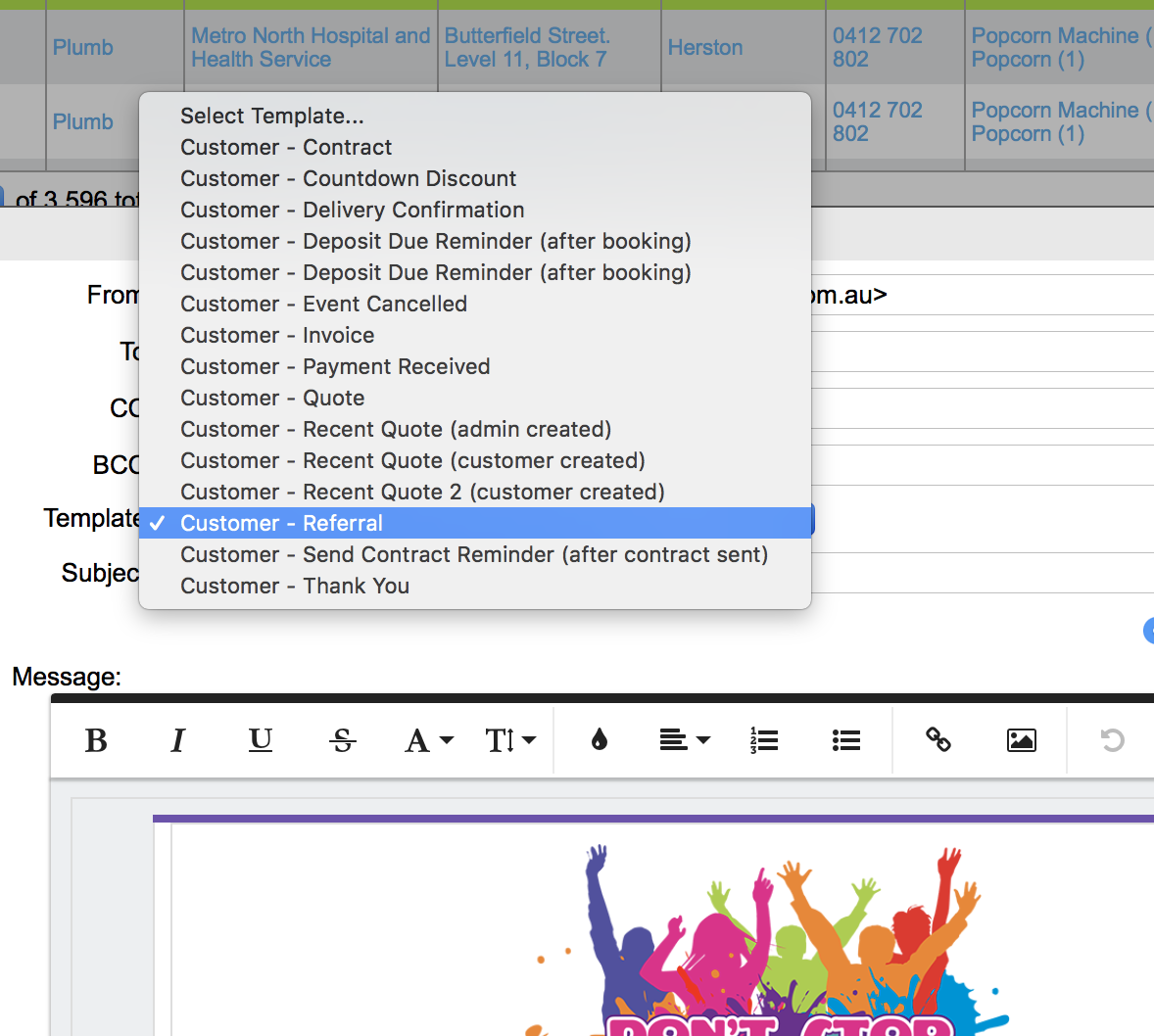Select the checked Customer - Referral option
Screen dimensions: 1154x1036
(x=281, y=524)
